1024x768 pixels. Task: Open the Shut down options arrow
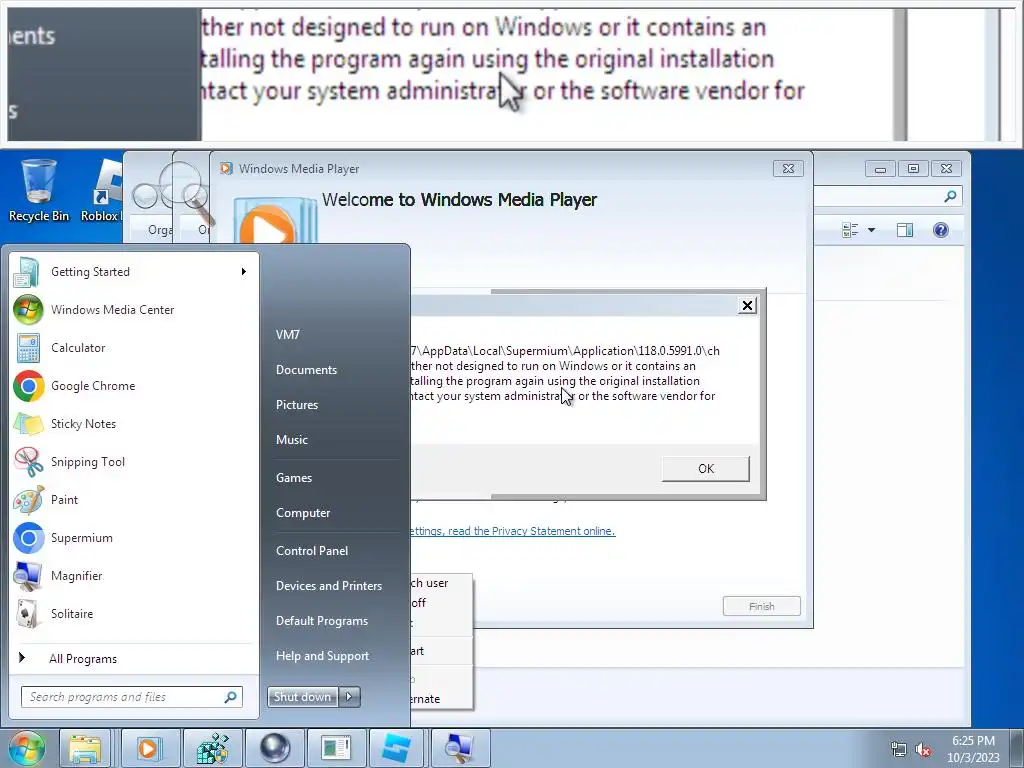[x=349, y=697]
